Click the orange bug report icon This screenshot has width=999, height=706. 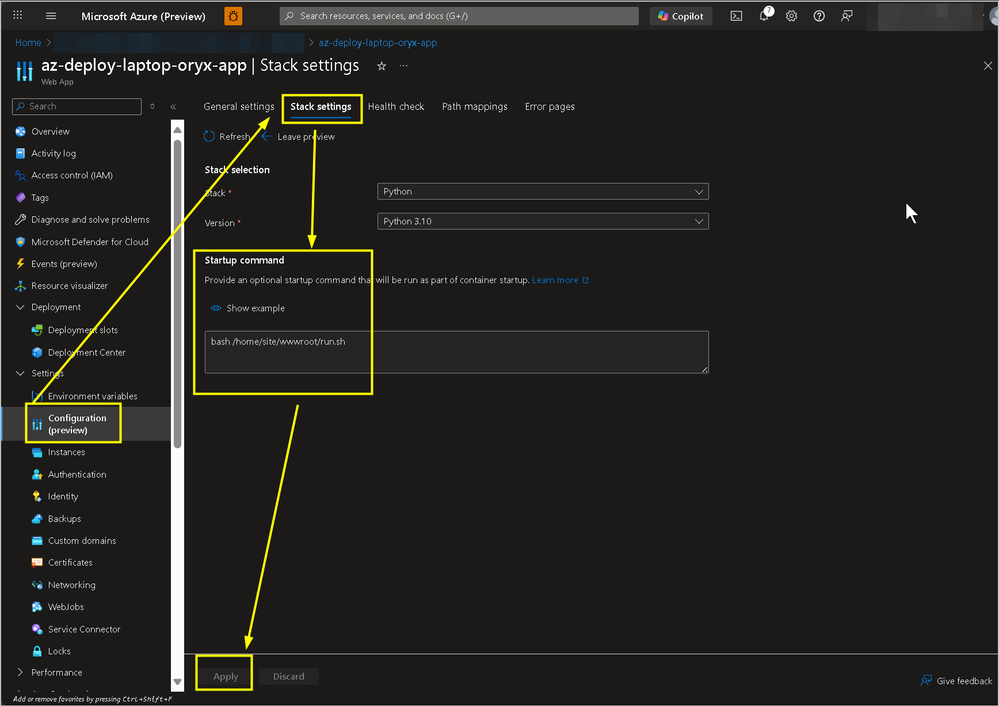tap(233, 16)
